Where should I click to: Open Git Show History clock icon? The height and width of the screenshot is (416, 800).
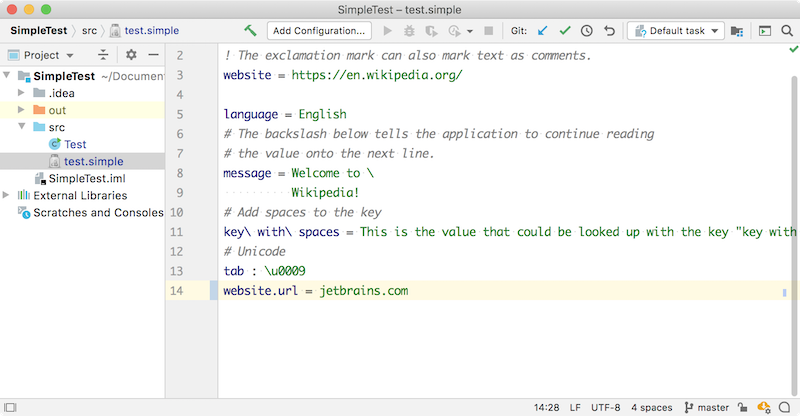(587, 31)
